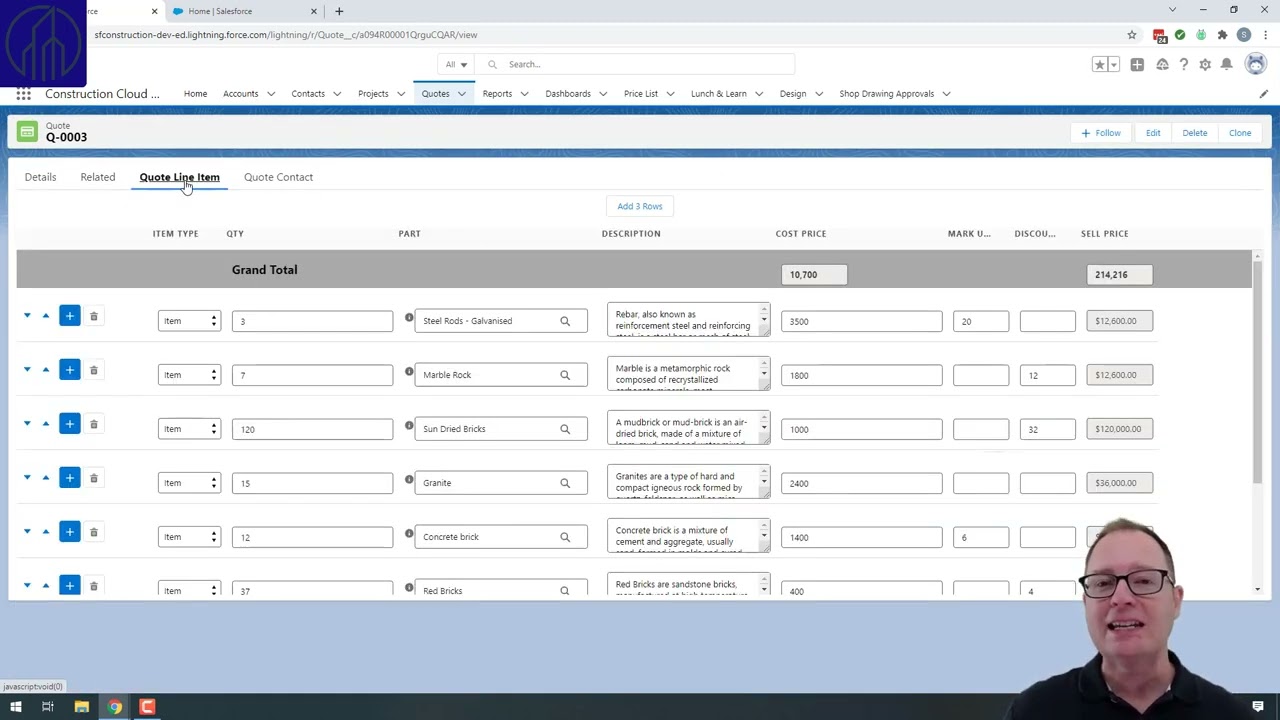The height and width of the screenshot is (720, 1280).
Task: Open Salesforce Help question mark
Action: pyautogui.click(x=1184, y=64)
